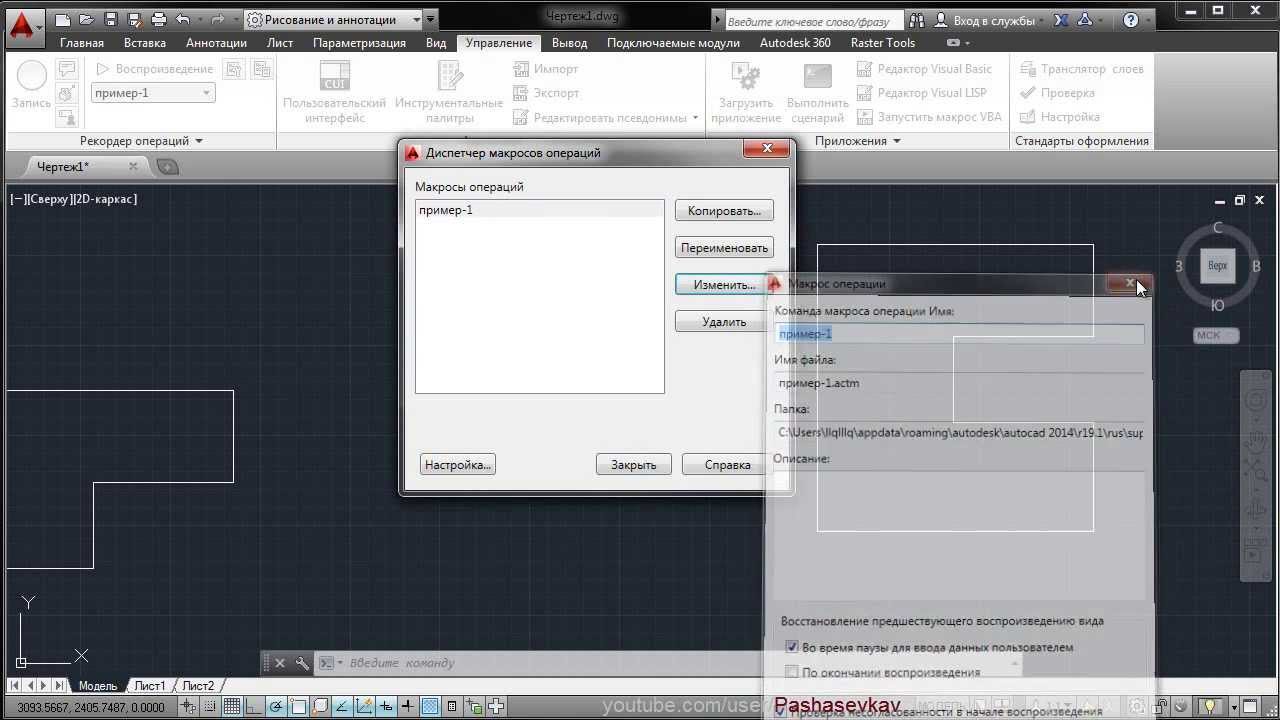Click the Введите ключевое слово search field
This screenshot has width=1280, height=720.
click(813, 21)
